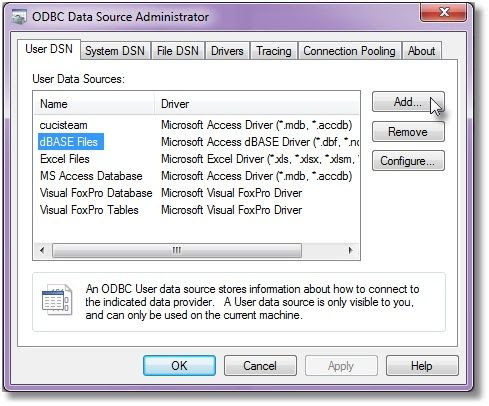Open the File DSN tab

pos(178,51)
